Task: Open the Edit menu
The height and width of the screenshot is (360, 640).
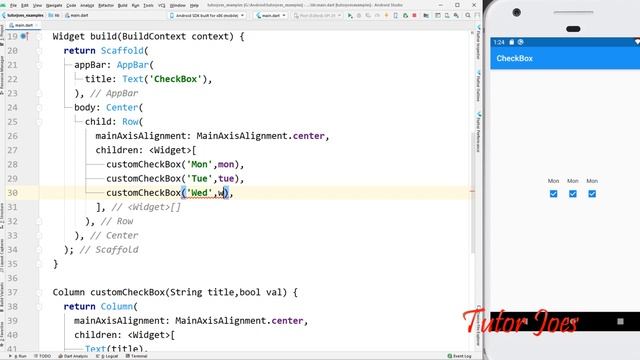Action: click(24, 5)
